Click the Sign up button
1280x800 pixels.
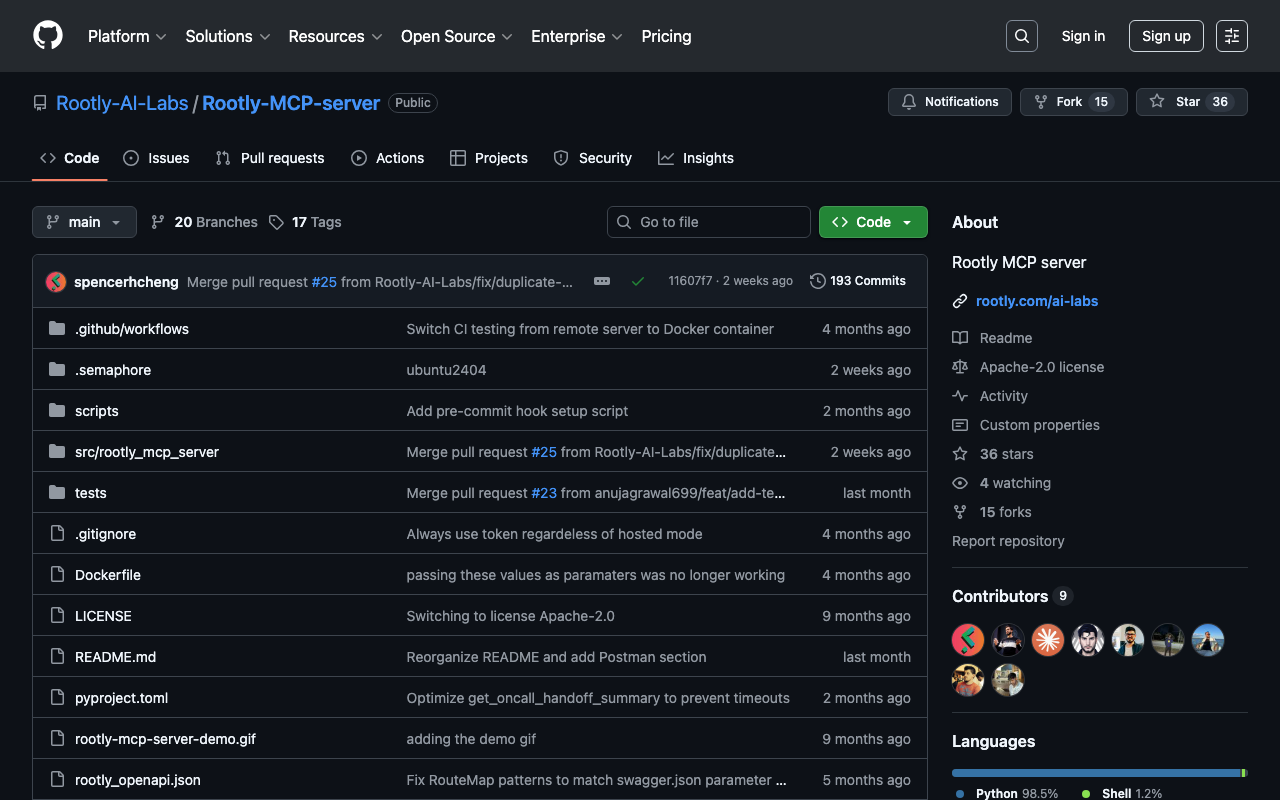(x=1165, y=36)
